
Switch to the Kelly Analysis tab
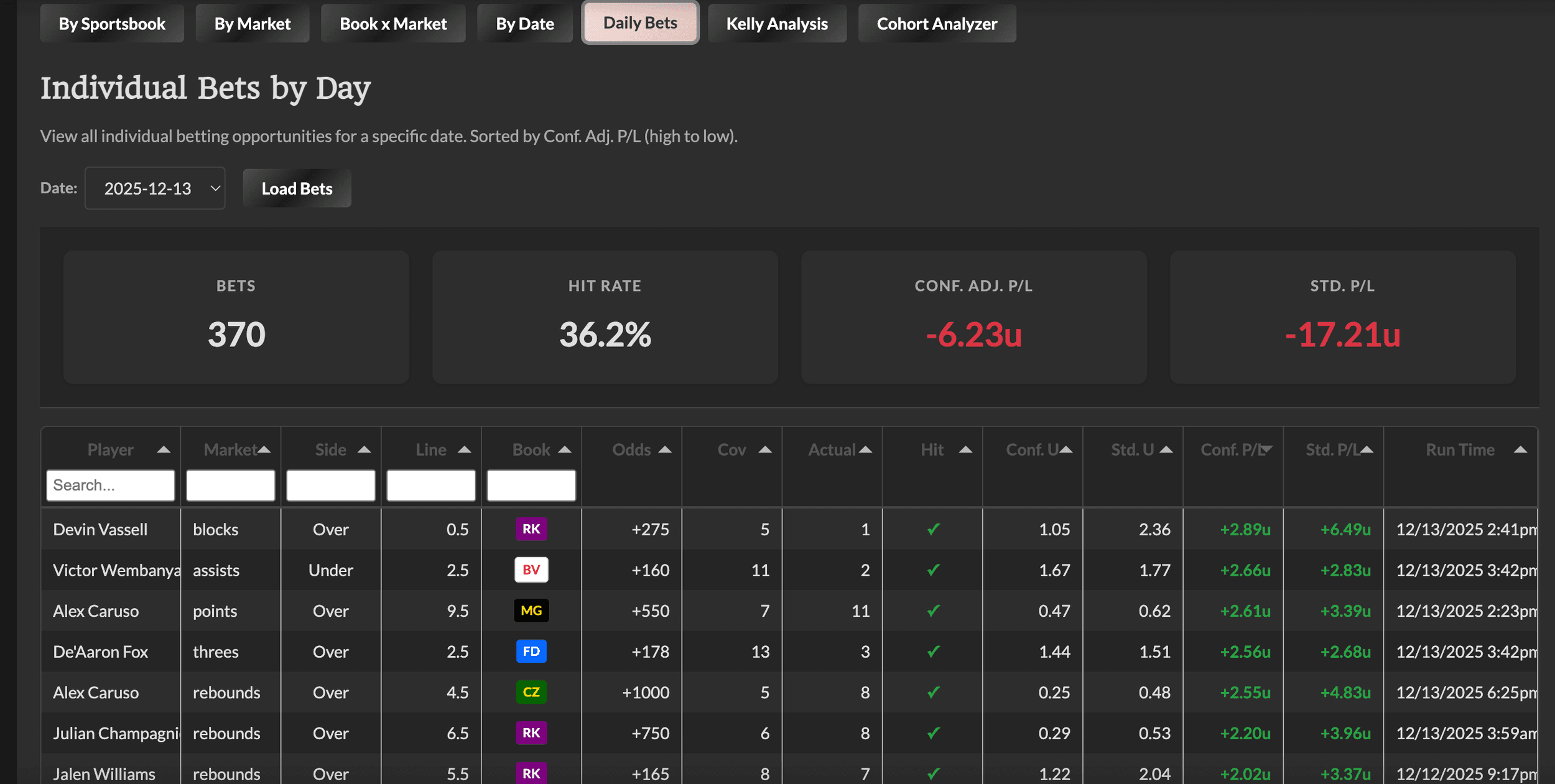pos(776,24)
